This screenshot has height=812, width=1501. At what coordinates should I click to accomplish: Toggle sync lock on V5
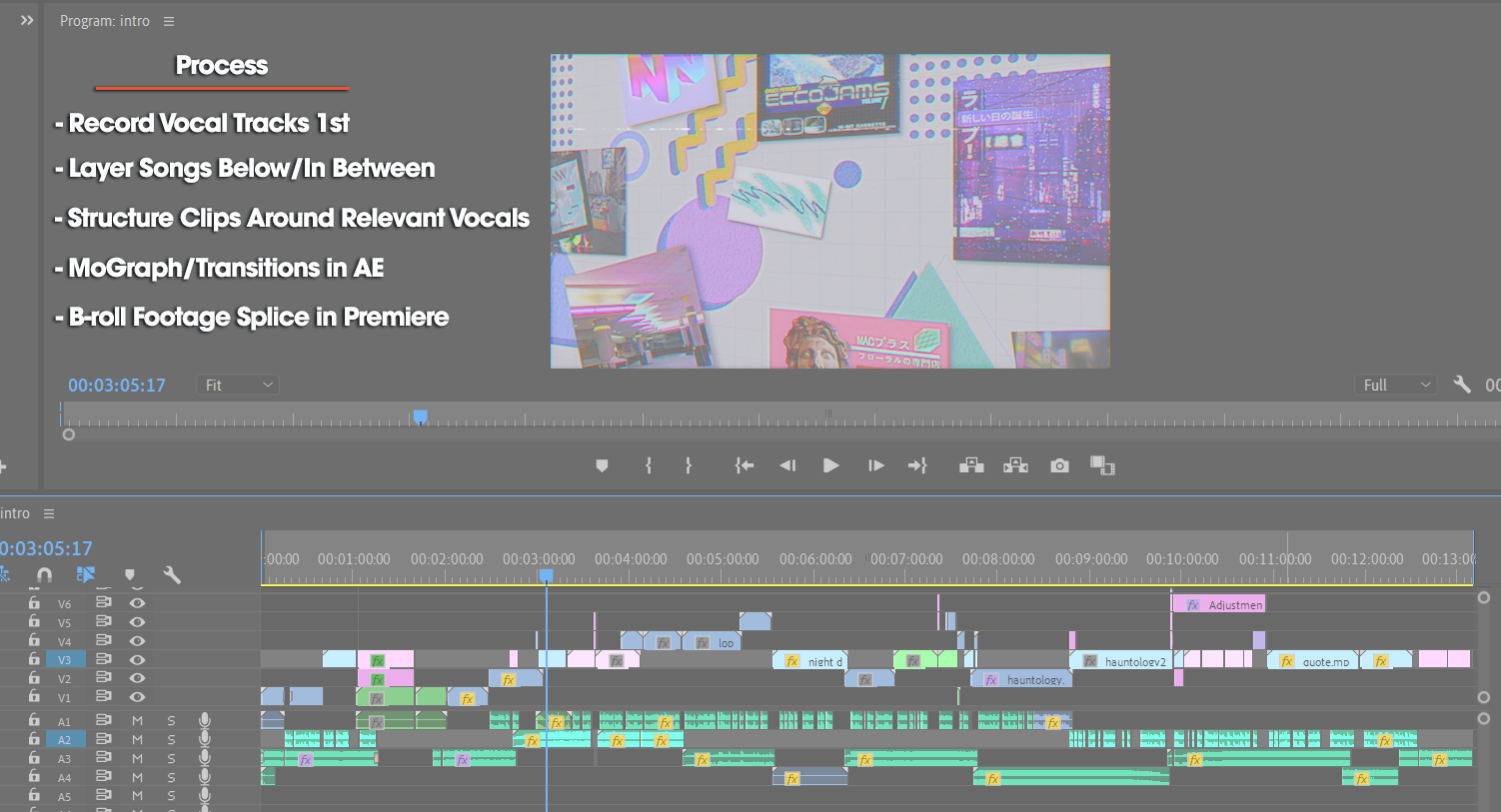click(103, 621)
